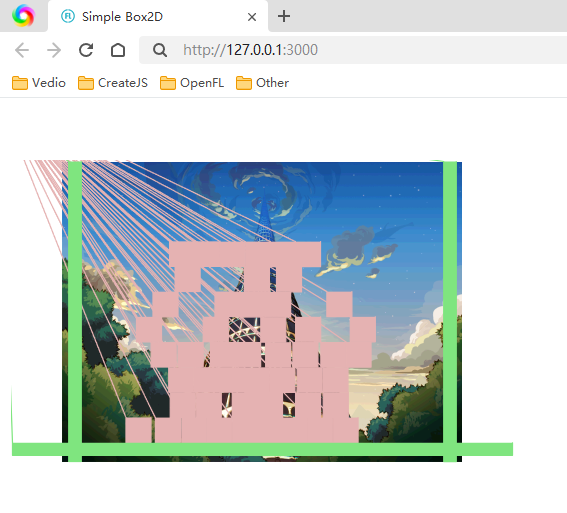Viewport: 567px width, 513px height.
Task: Open a new tab with plus button
Action: 284,16
